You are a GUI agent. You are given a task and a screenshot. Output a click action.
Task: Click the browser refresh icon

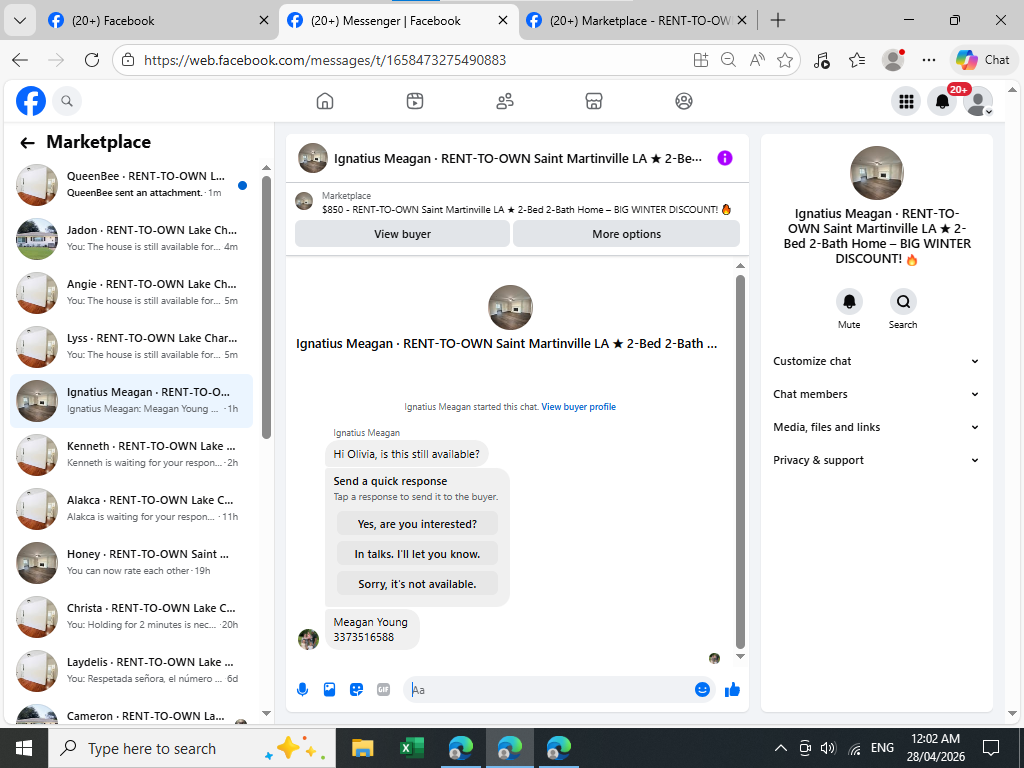point(92,60)
